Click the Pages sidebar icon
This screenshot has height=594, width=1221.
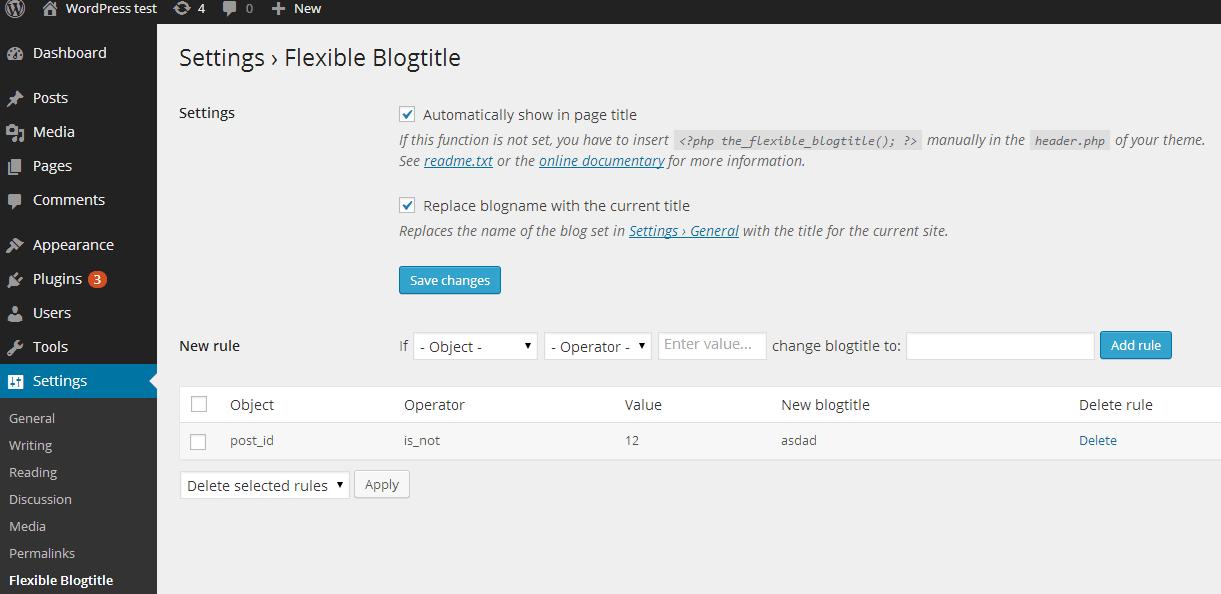[x=15, y=167]
